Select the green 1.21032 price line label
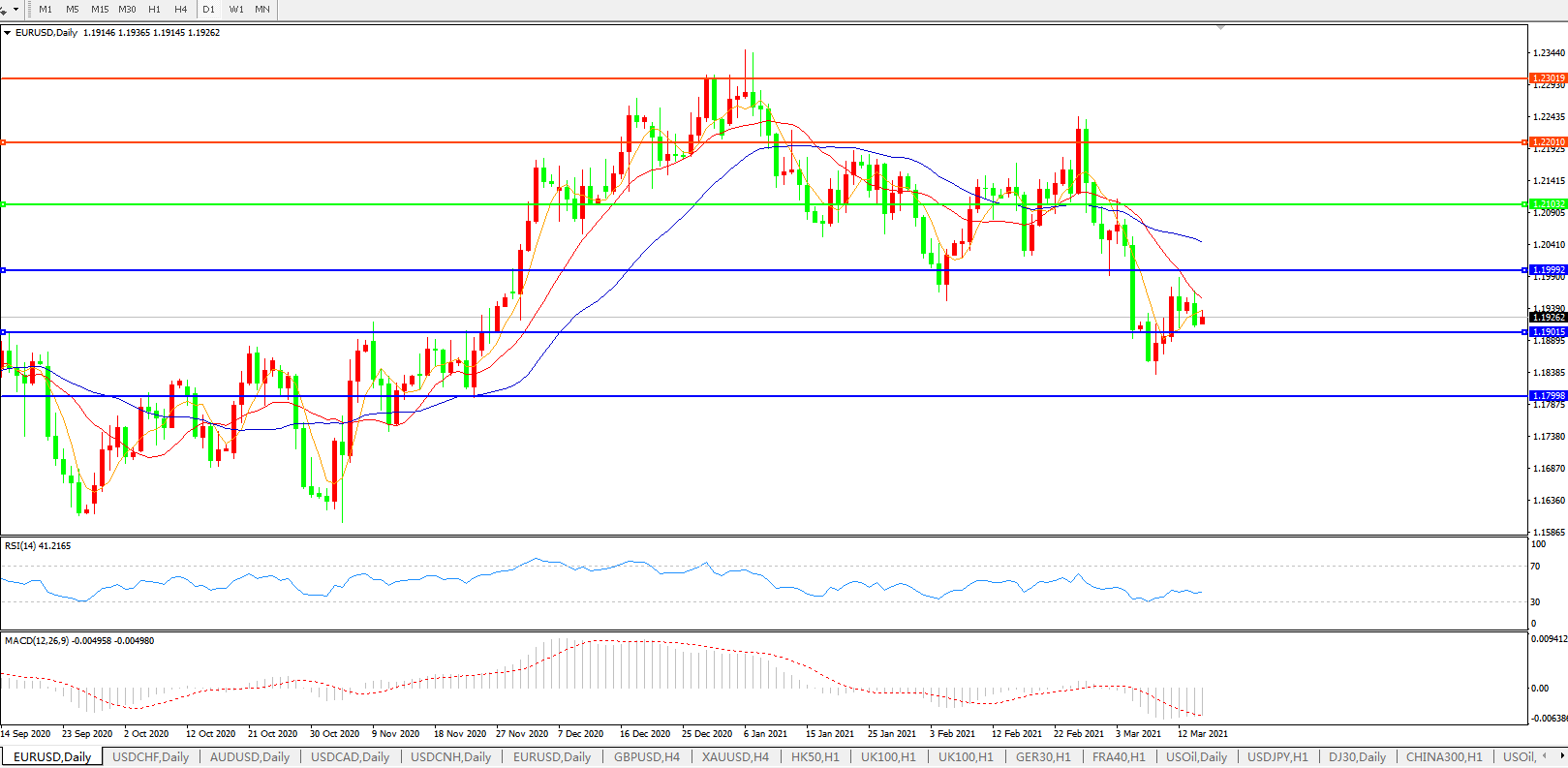Screen dimensions: 1568x768 pos(1548,204)
